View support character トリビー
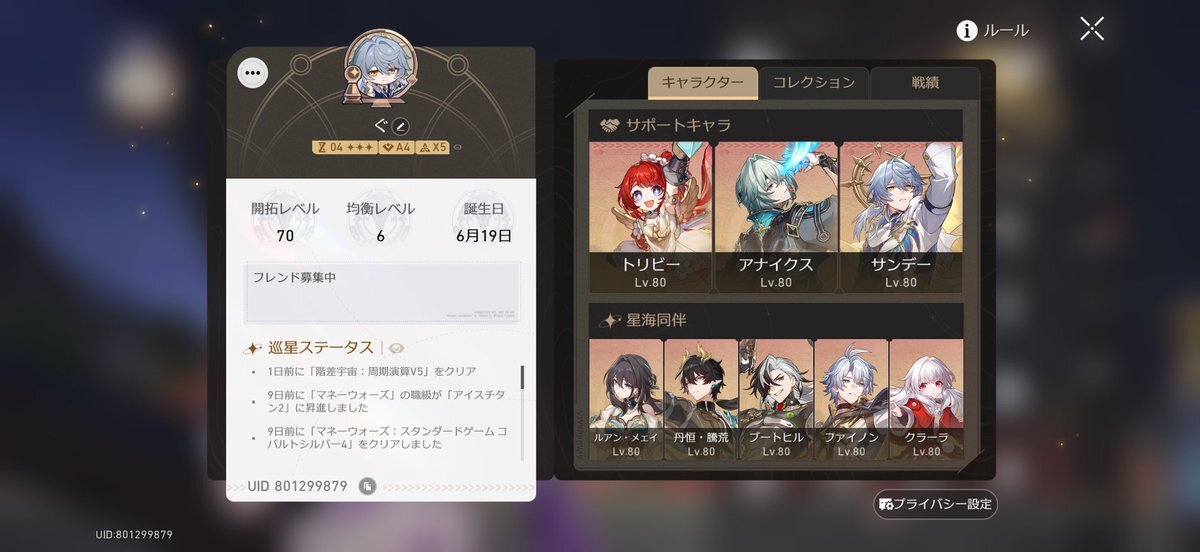 click(x=651, y=217)
